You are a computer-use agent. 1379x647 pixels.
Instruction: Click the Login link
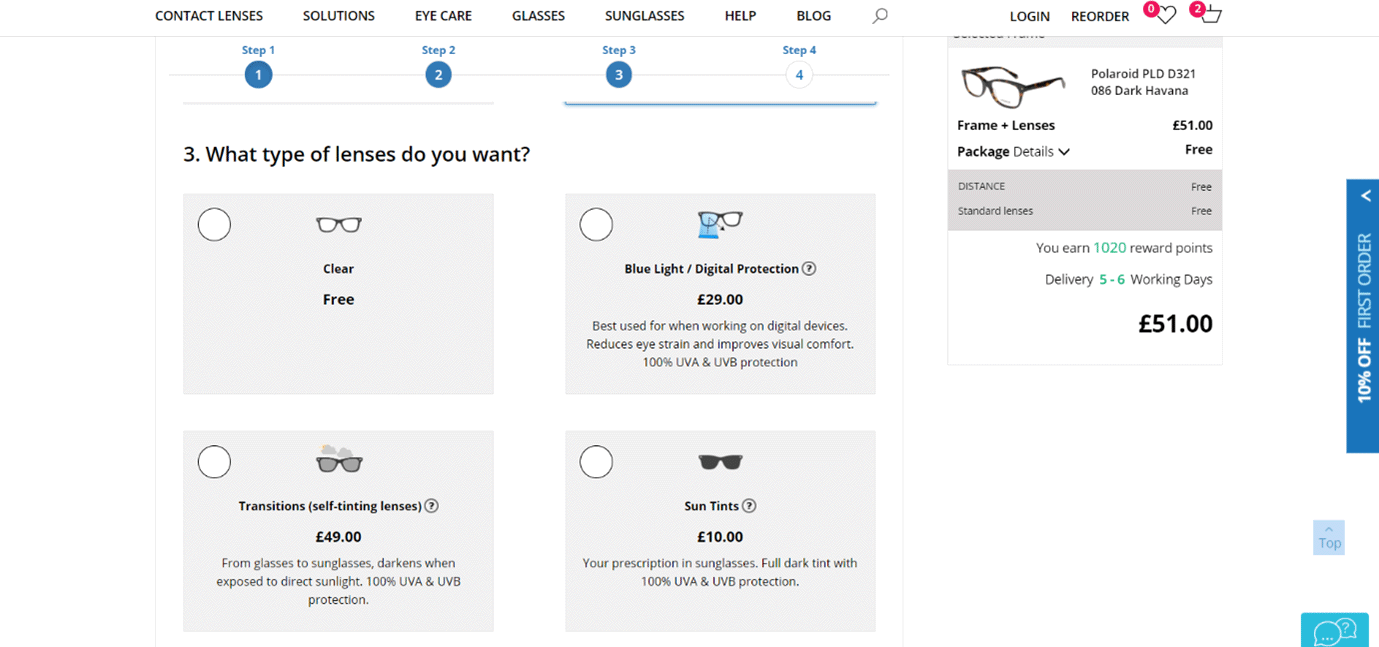pyautogui.click(x=1030, y=16)
